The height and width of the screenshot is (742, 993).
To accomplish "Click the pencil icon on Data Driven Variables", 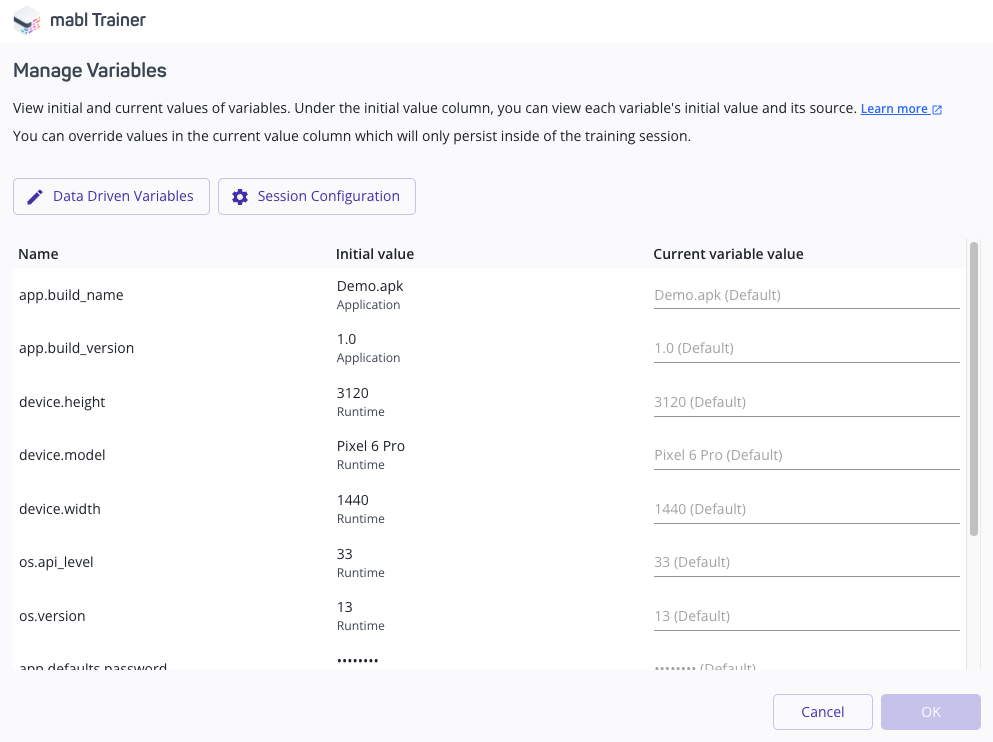I will (x=36, y=196).
